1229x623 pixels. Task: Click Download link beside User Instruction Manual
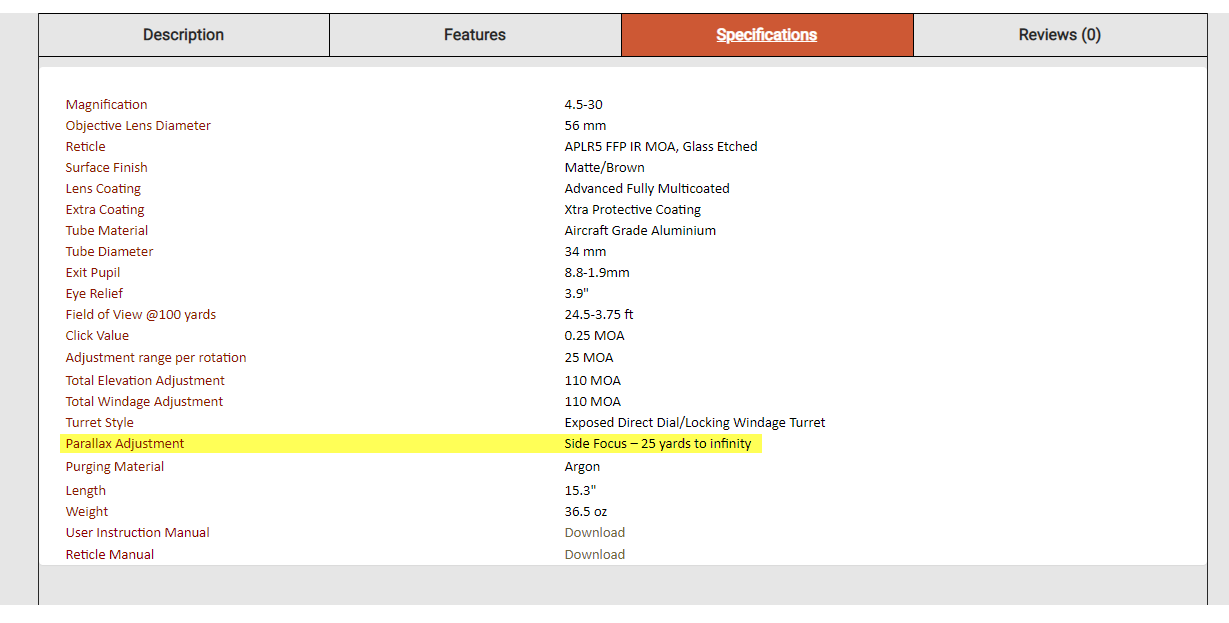click(x=594, y=533)
